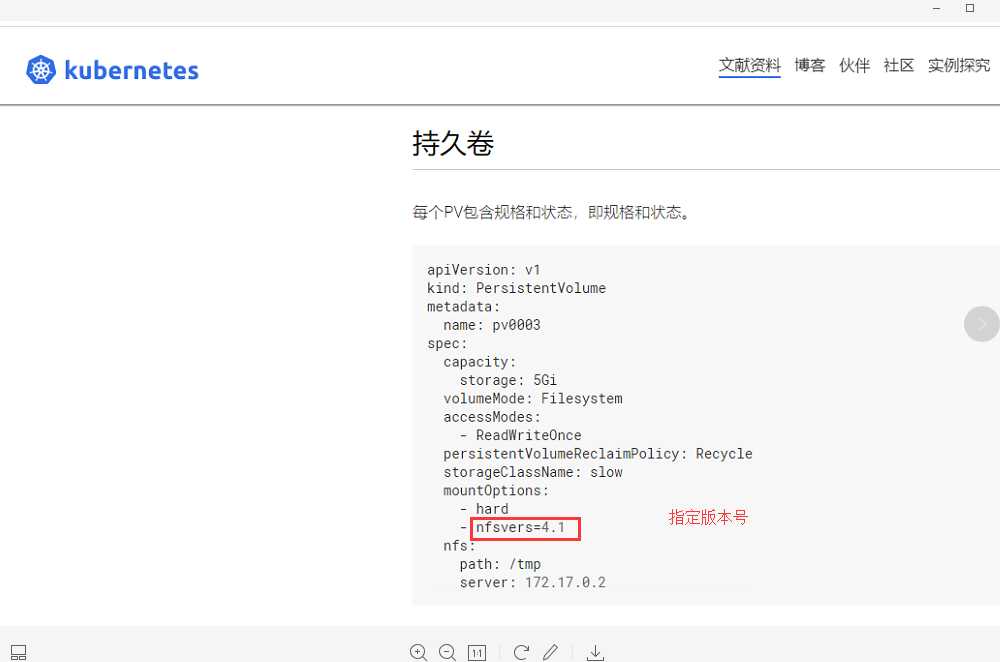The width and height of the screenshot is (1000, 662).
Task: Click the line apiVersion: v1
Action: [x=483, y=270]
